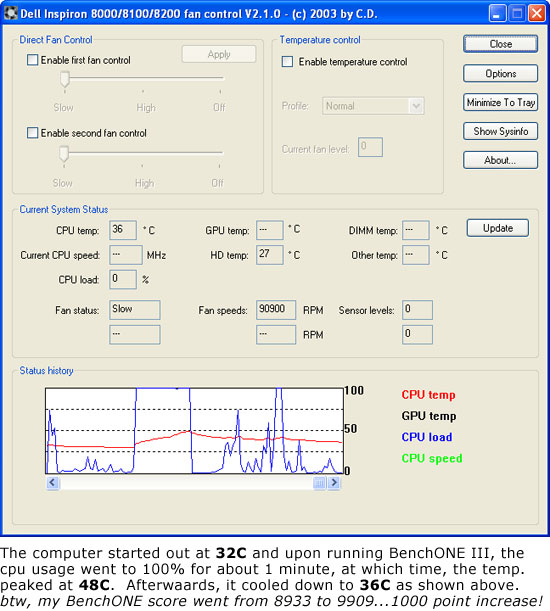Click the status history right scroll arrow
This screenshot has width=550, height=611.
click(334, 483)
